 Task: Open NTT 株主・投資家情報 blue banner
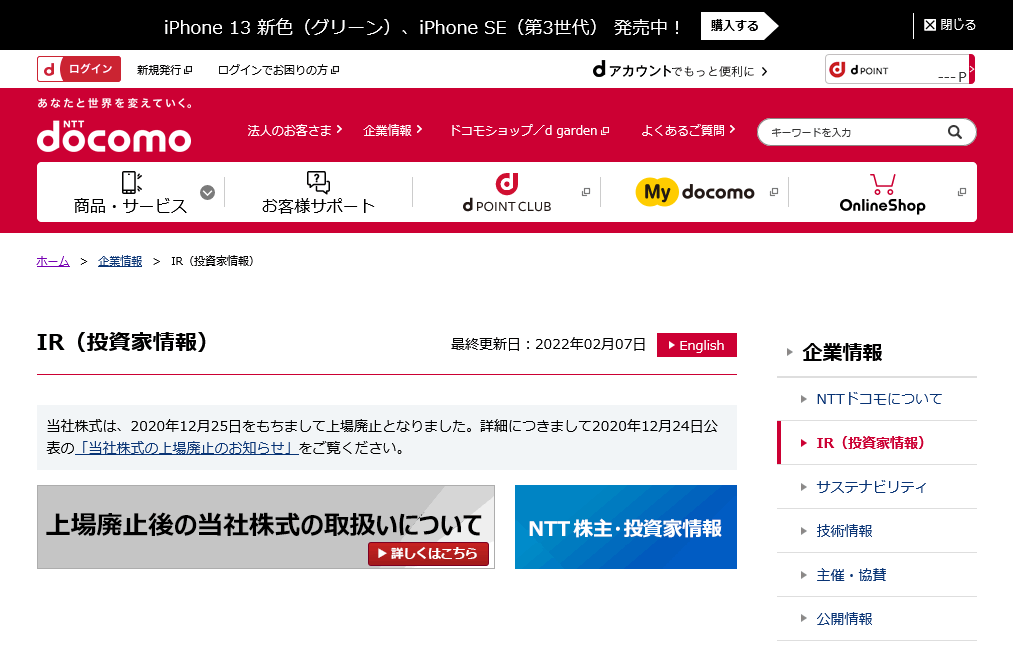[625, 527]
